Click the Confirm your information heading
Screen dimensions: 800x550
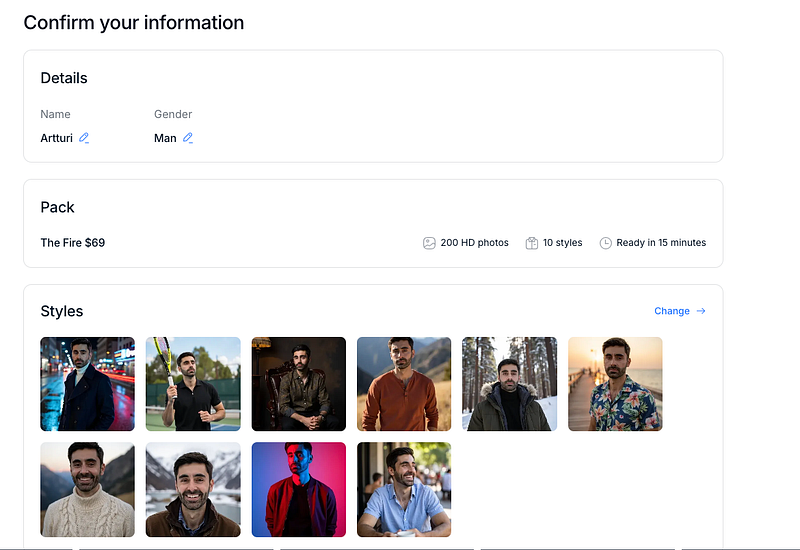tap(134, 23)
